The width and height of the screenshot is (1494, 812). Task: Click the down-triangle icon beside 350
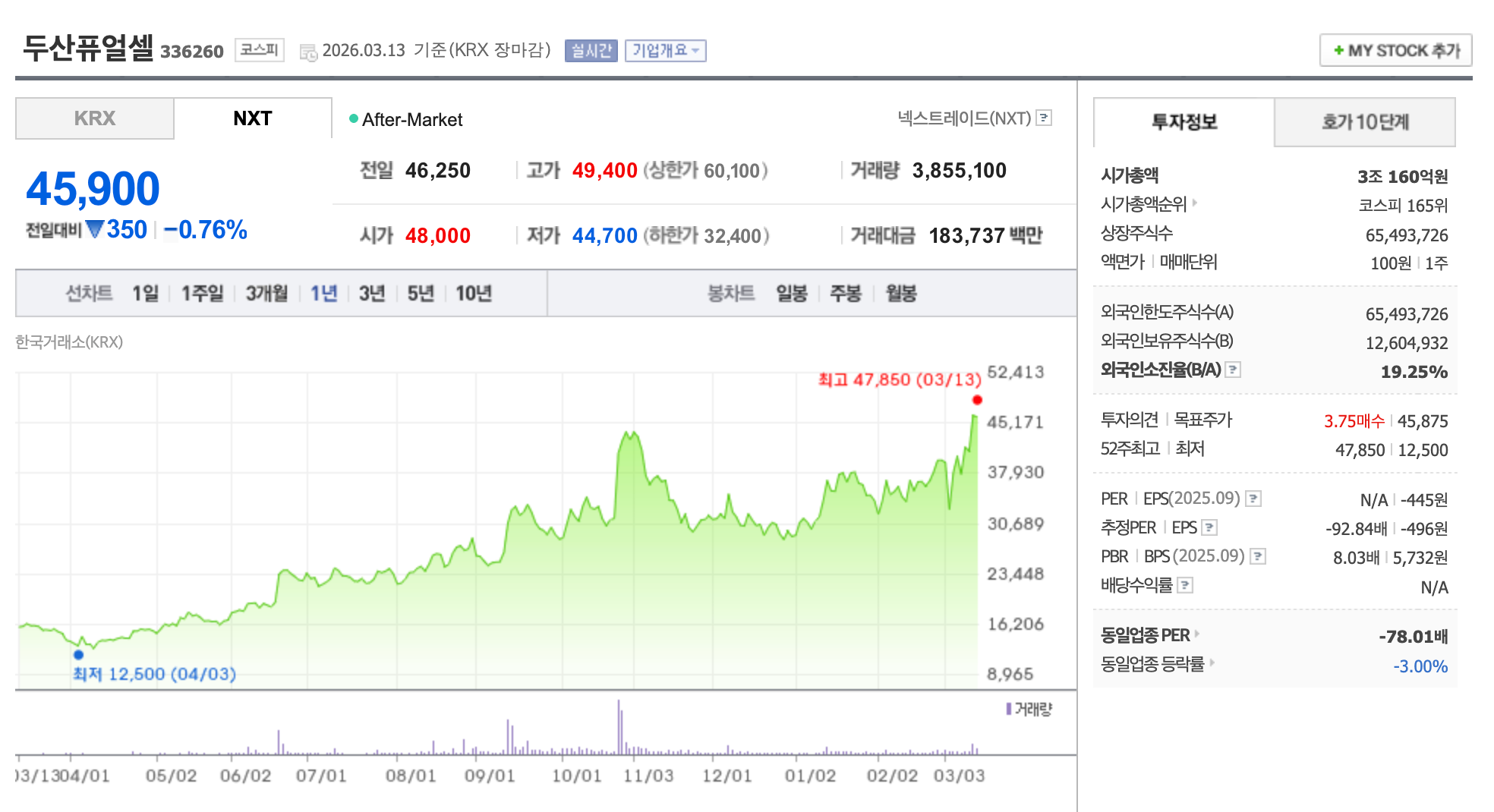[x=95, y=229]
